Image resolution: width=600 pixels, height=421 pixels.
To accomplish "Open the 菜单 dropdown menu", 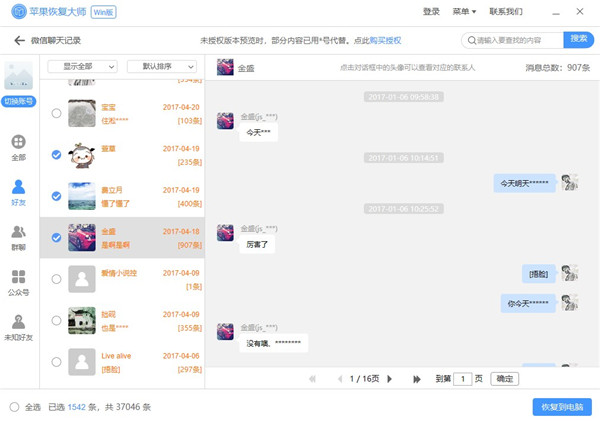I will point(464,11).
